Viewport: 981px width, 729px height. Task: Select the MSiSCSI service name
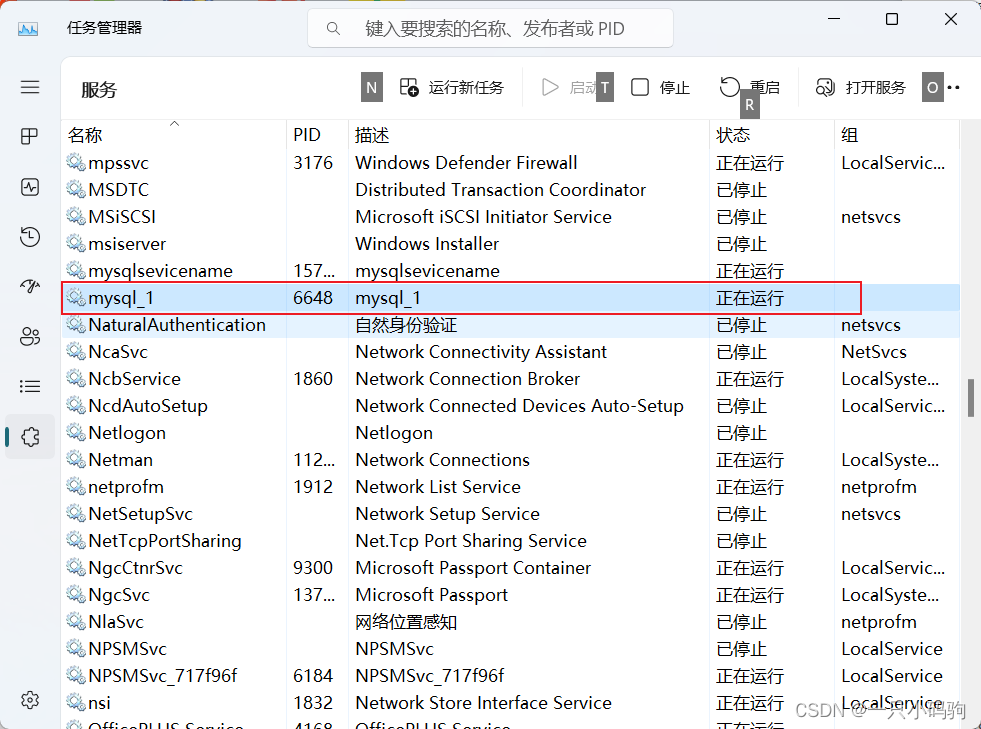coord(122,217)
